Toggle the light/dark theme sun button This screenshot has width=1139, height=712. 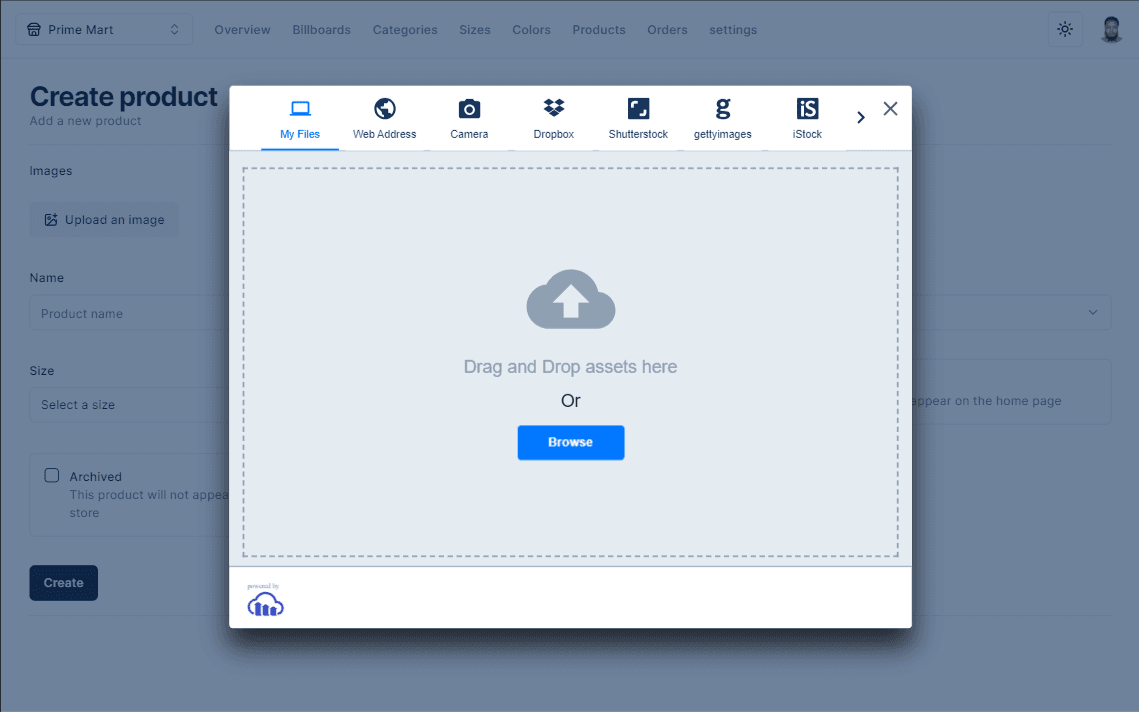click(x=1065, y=30)
